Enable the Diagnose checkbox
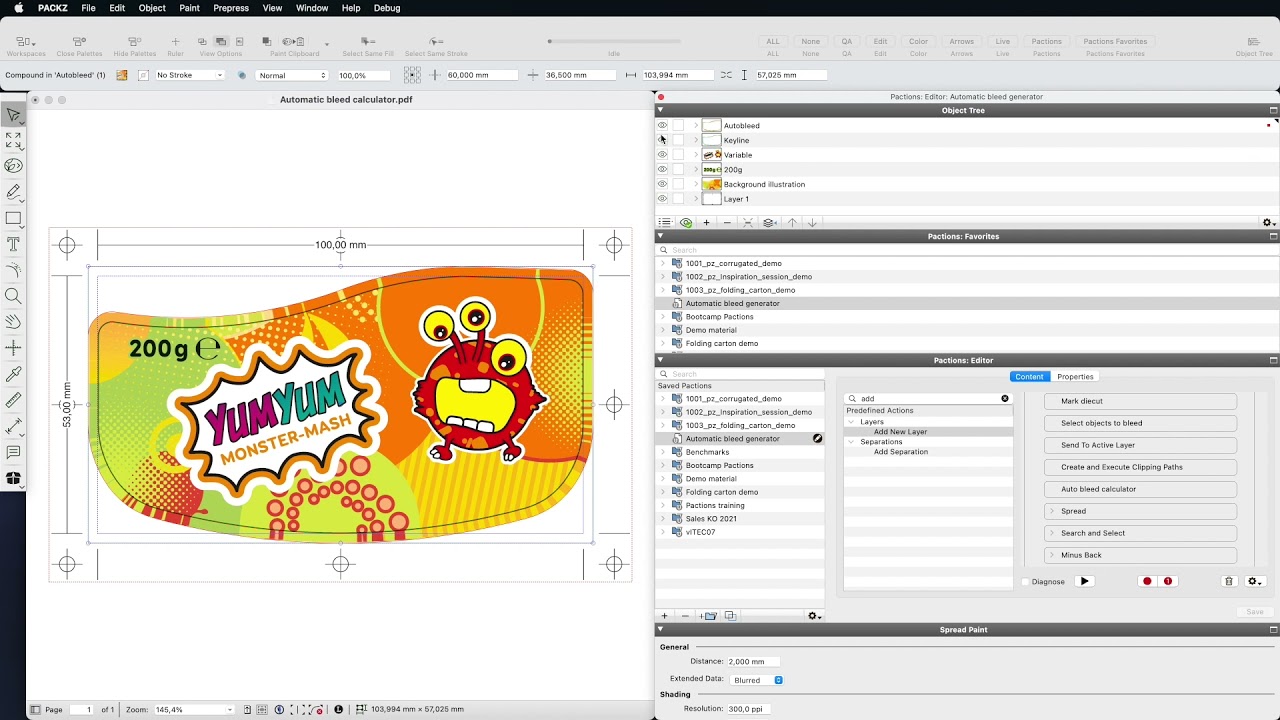This screenshot has width=1280, height=720. 1025,582
